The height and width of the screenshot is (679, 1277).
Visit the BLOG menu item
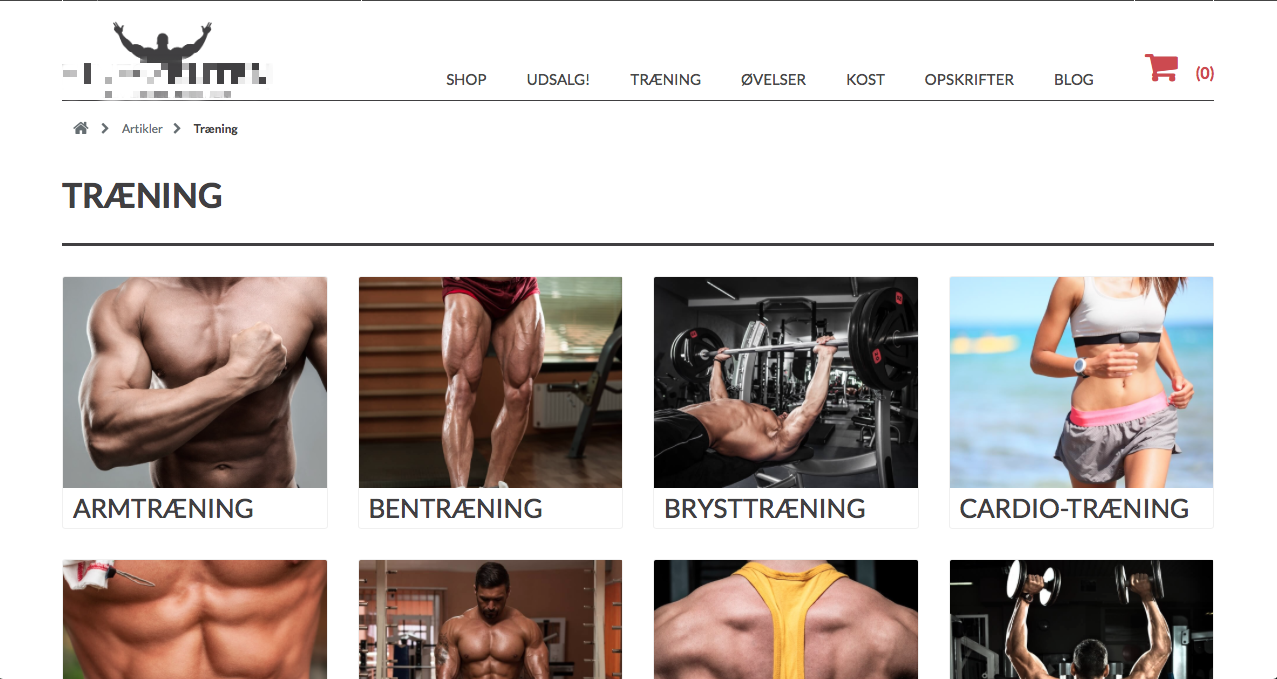point(1074,80)
